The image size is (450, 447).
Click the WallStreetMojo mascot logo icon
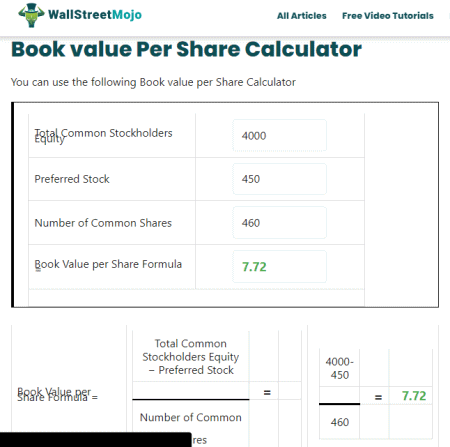tap(31, 15)
